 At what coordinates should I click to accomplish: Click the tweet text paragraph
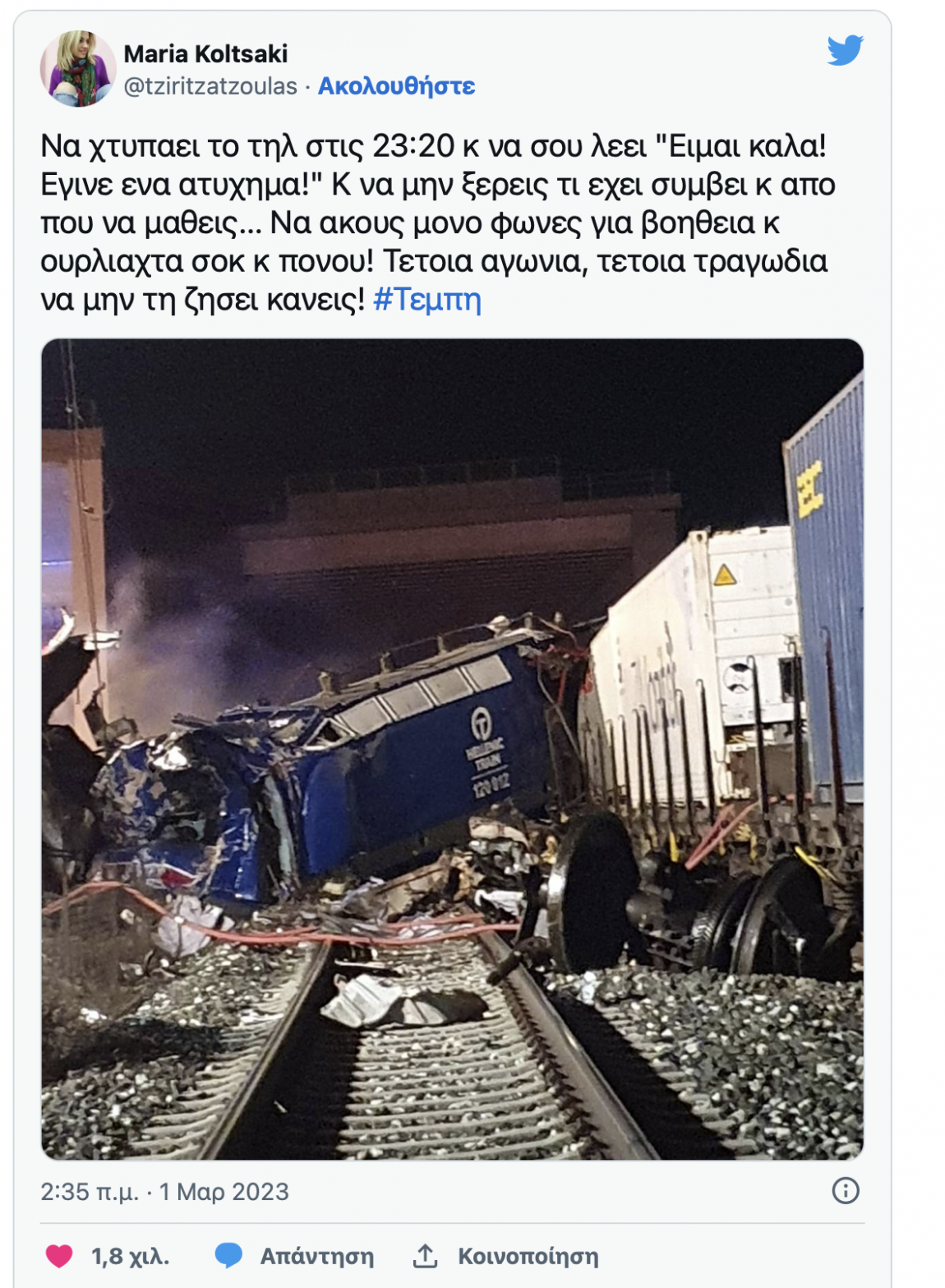coord(438,223)
